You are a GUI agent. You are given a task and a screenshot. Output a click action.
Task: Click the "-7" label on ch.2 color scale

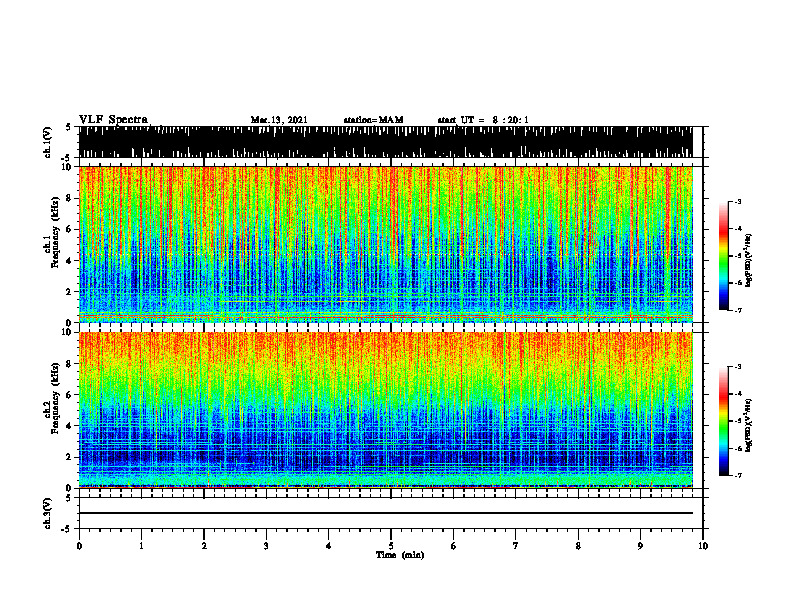738,476
